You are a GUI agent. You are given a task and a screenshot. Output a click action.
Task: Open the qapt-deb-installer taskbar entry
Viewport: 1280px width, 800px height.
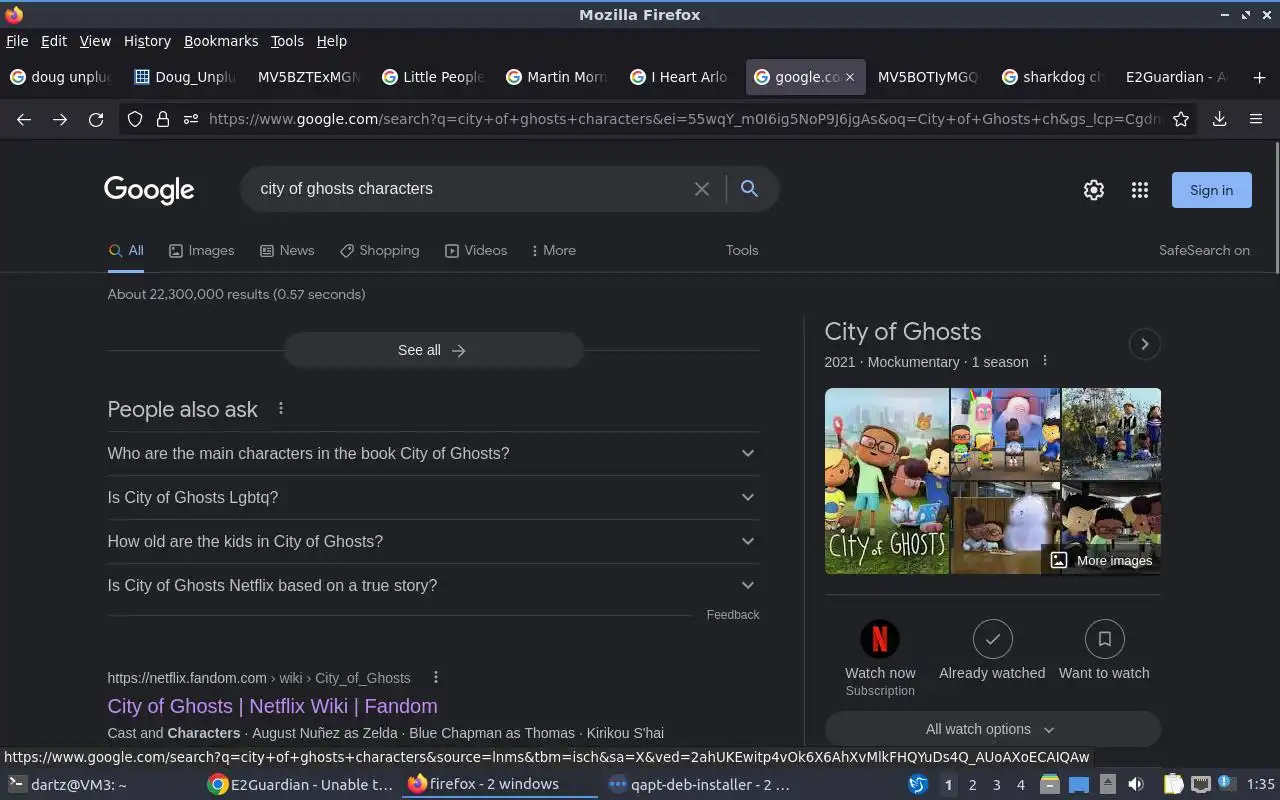[x=699, y=785]
